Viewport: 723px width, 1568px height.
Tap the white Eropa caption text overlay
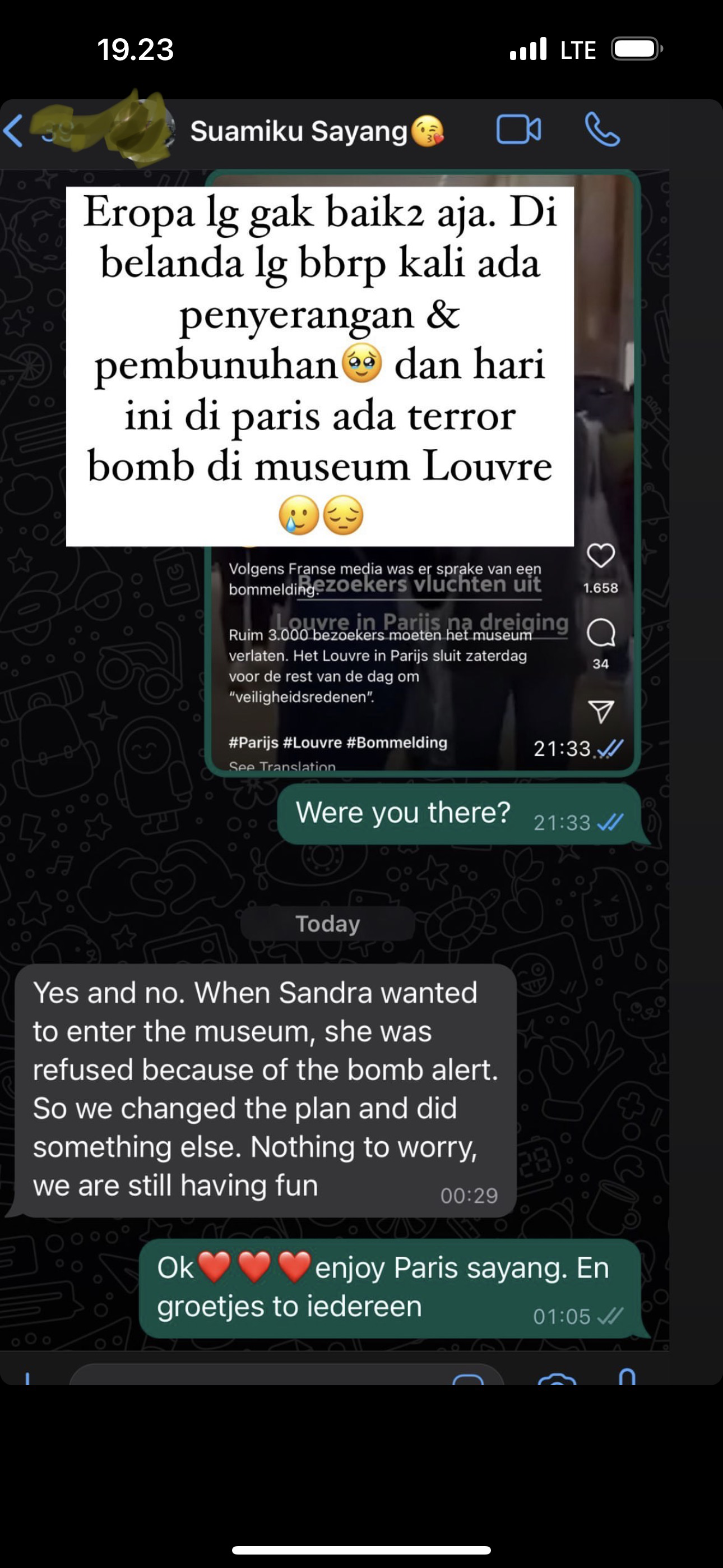pyautogui.click(x=319, y=366)
